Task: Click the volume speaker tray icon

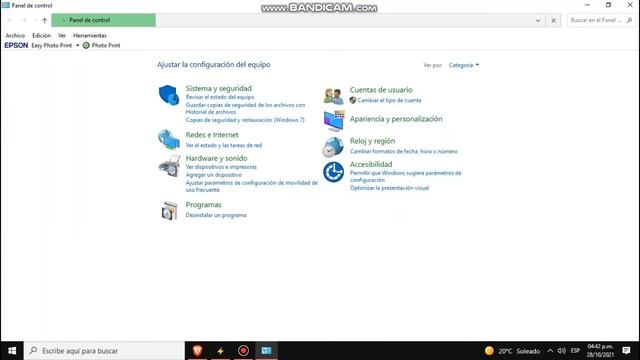Action: click(x=562, y=351)
